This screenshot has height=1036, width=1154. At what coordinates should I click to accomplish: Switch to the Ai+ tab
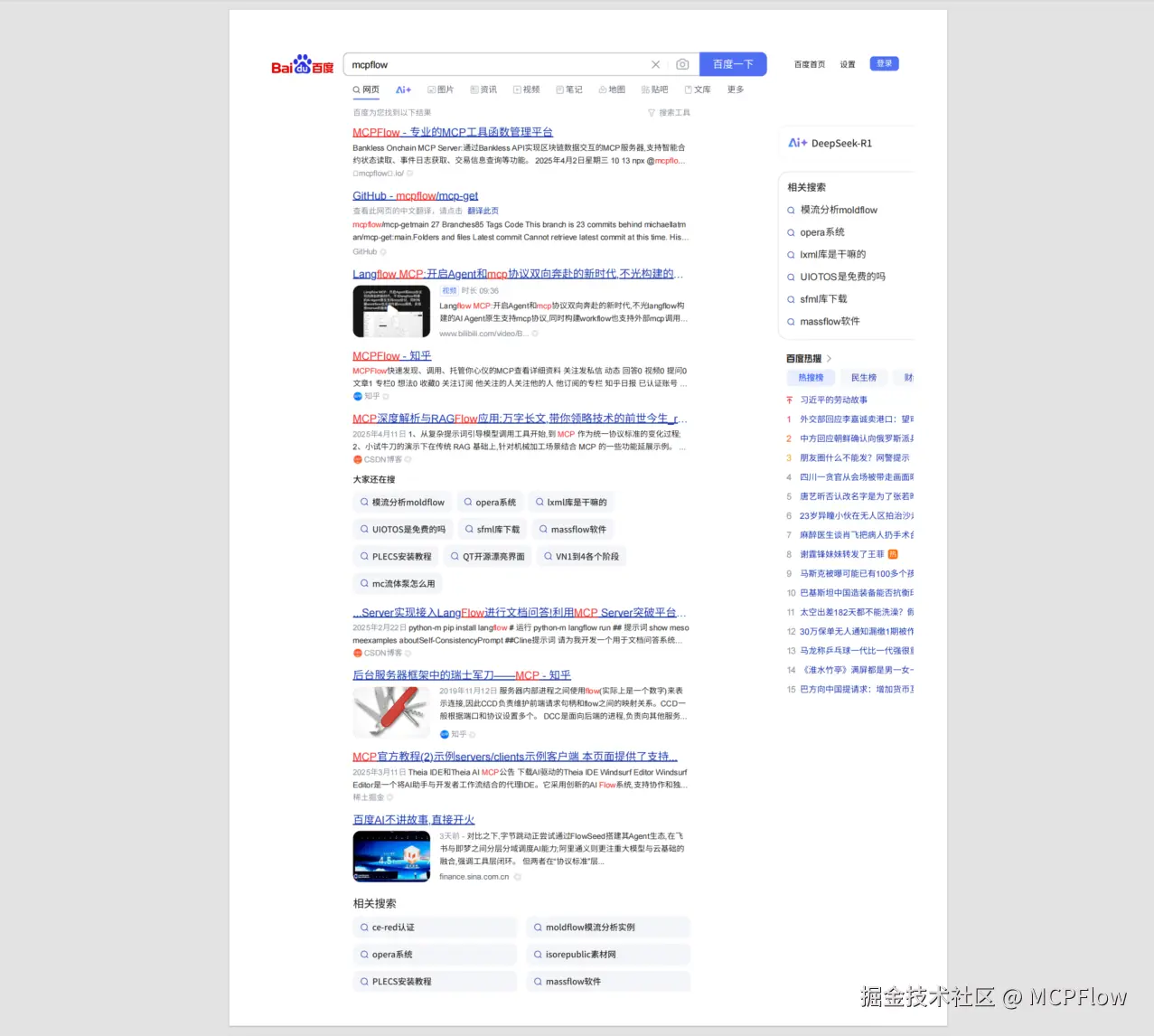click(x=403, y=89)
